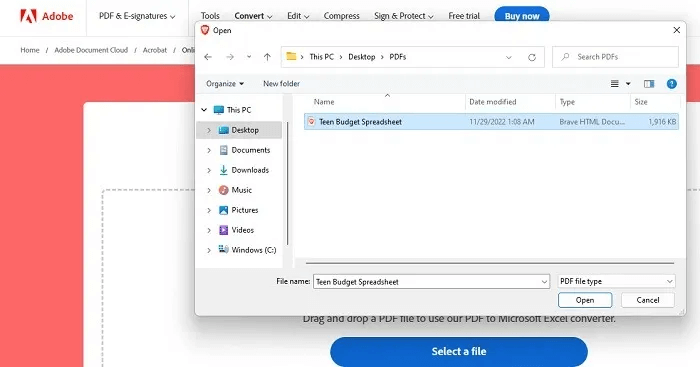Open recent locations dropdown arrow
The image size is (700, 367).
tap(249, 57)
